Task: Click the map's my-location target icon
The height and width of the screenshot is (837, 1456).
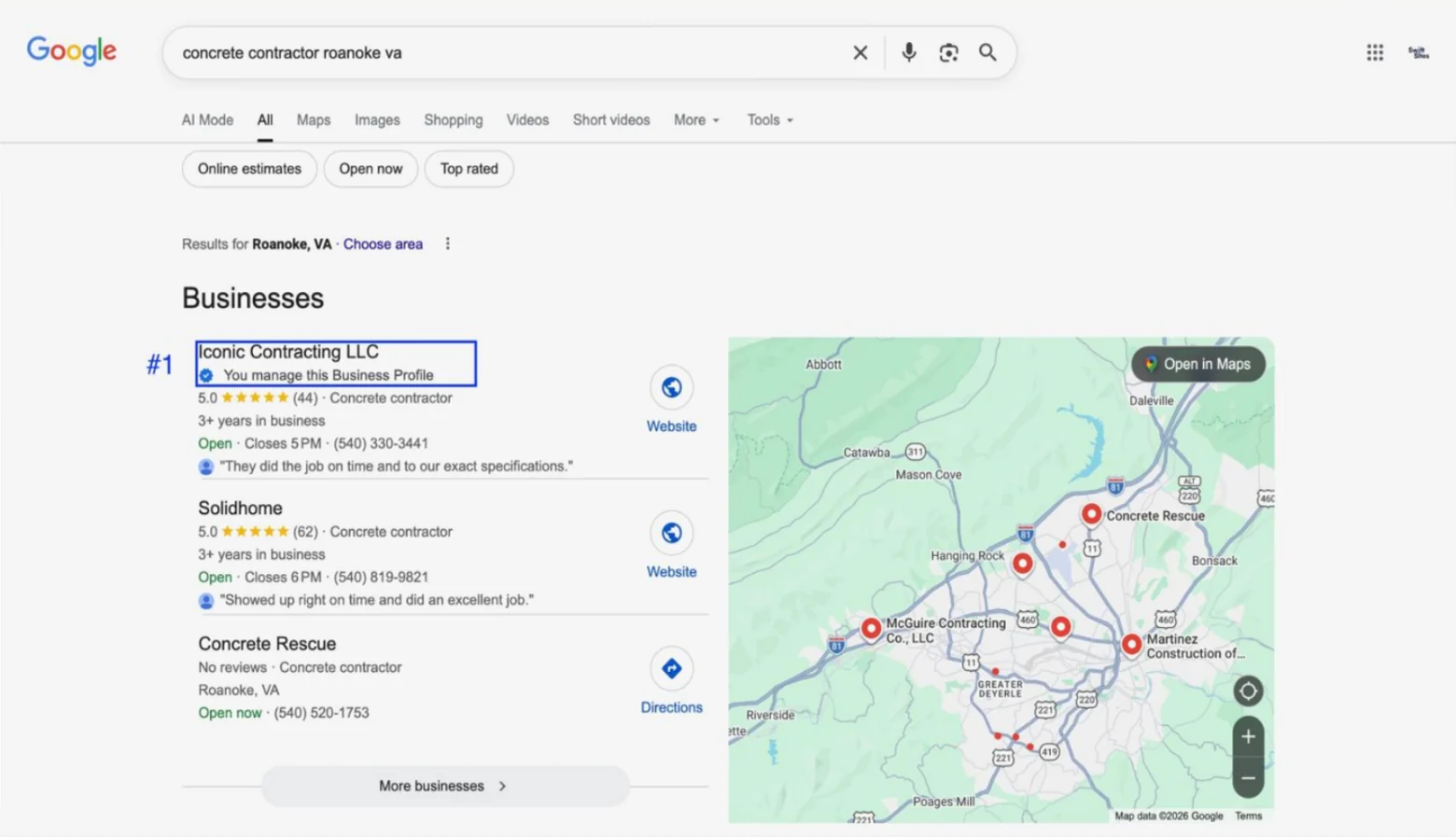Action: pos(1248,691)
